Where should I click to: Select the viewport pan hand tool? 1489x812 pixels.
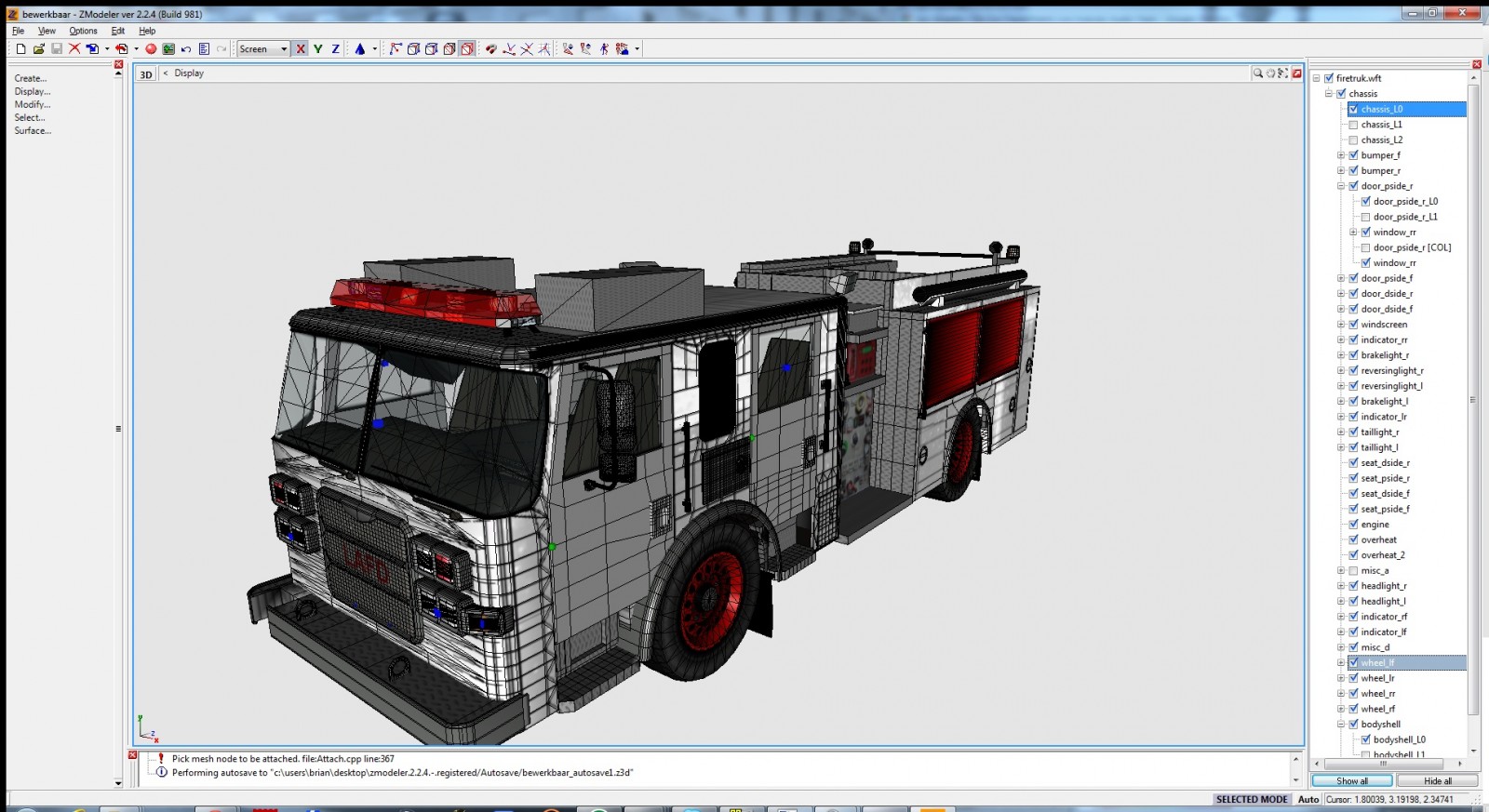[x=1270, y=73]
